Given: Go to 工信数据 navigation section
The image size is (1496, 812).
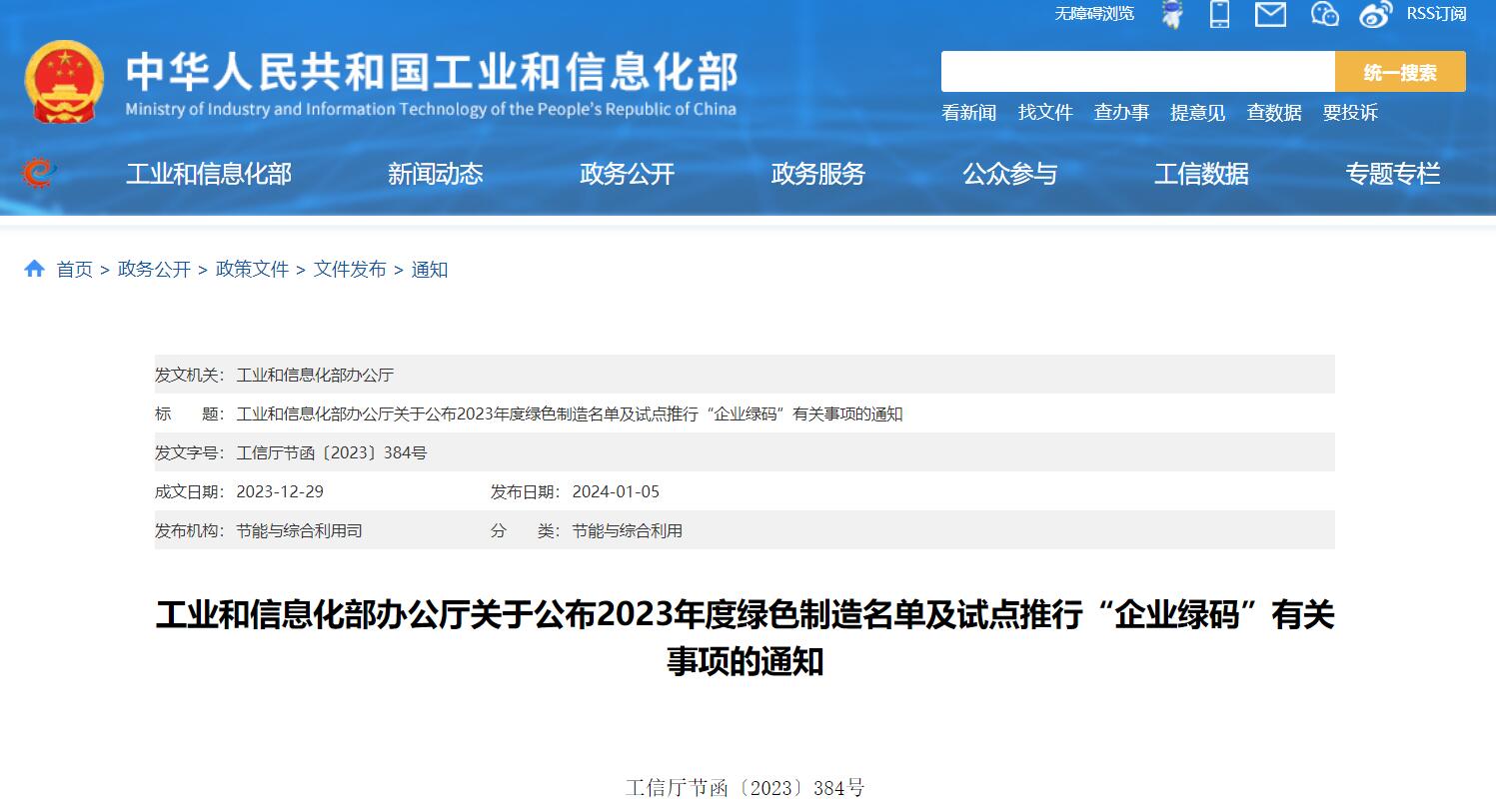Looking at the screenshot, I should click(x=1201, y=174).
